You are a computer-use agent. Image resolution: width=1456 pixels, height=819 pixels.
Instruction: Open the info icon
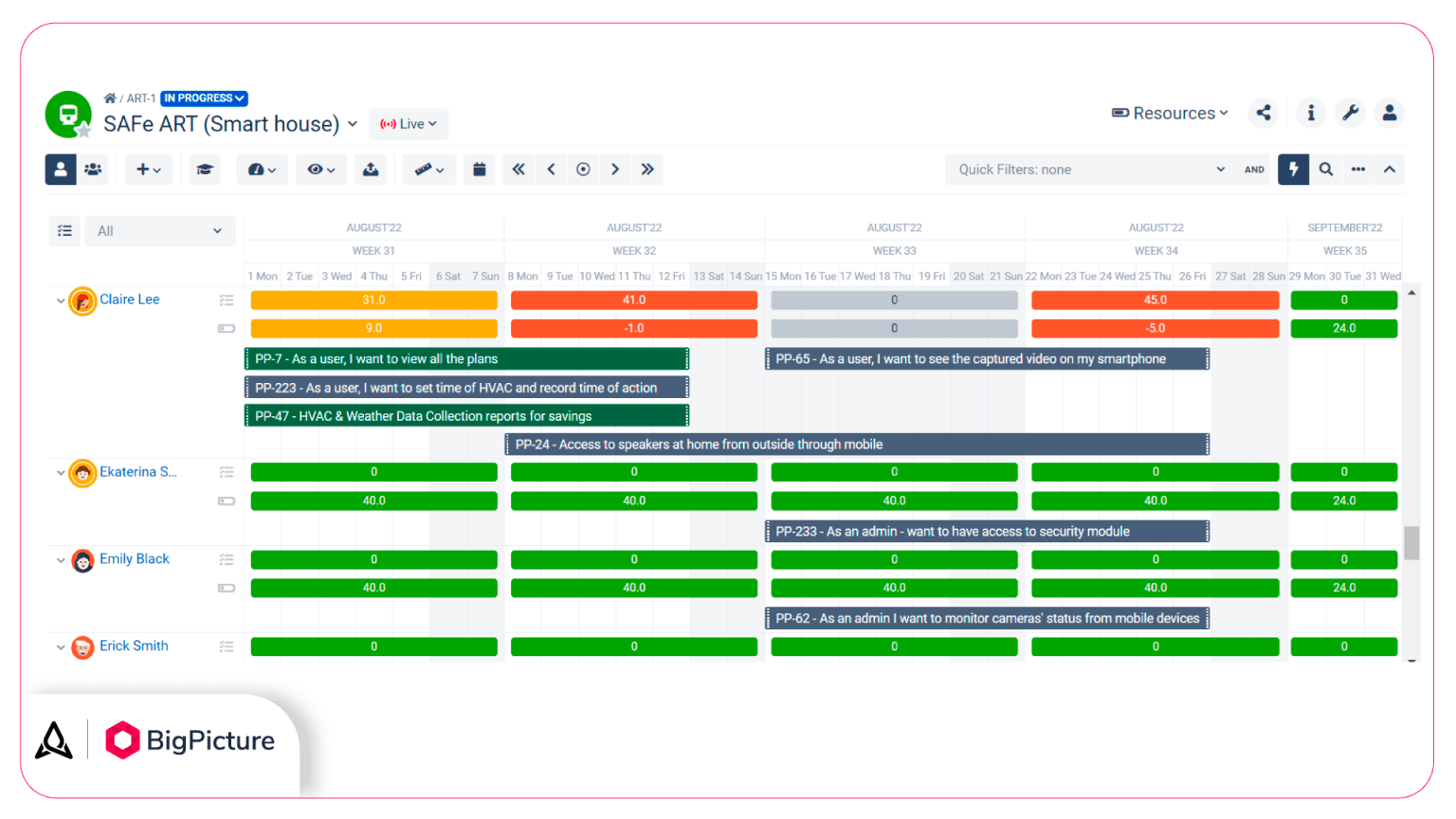[1311, 113]
